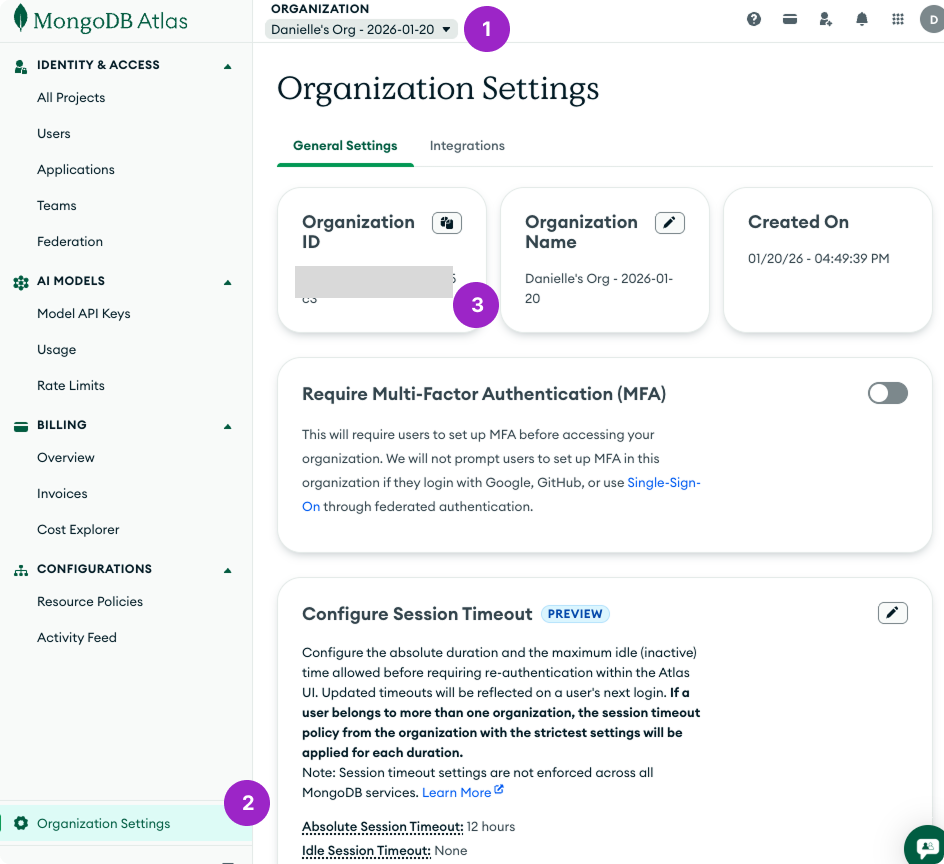
Task: Collapse the AI Models section
Action: coord(228,282)
